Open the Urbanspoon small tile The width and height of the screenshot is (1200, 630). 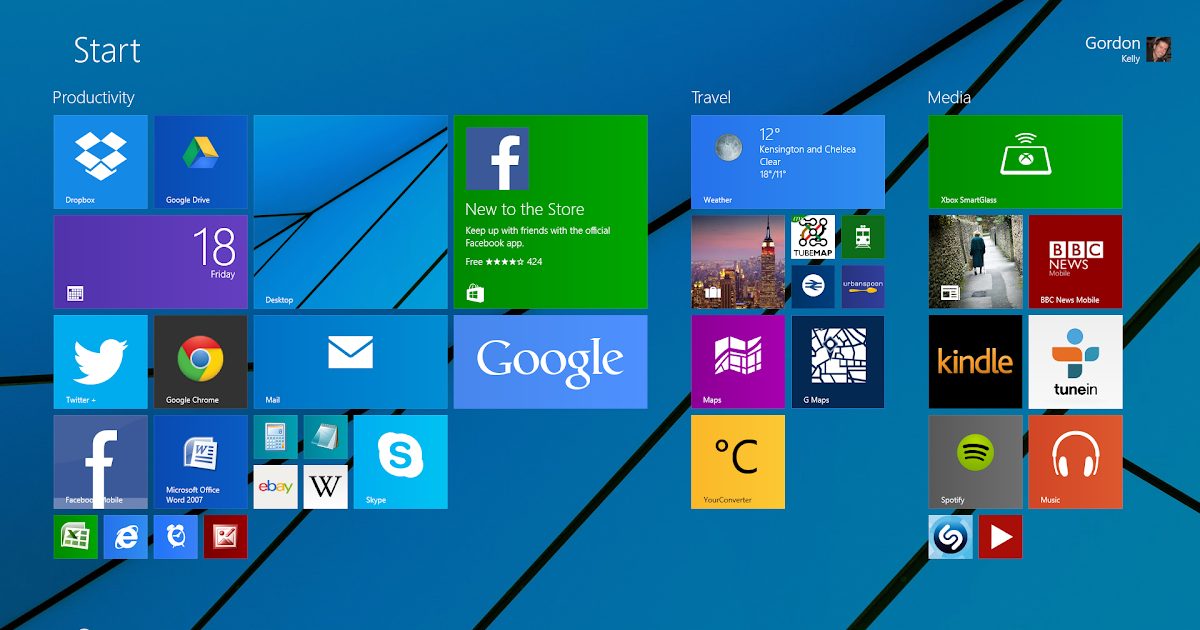863,287
